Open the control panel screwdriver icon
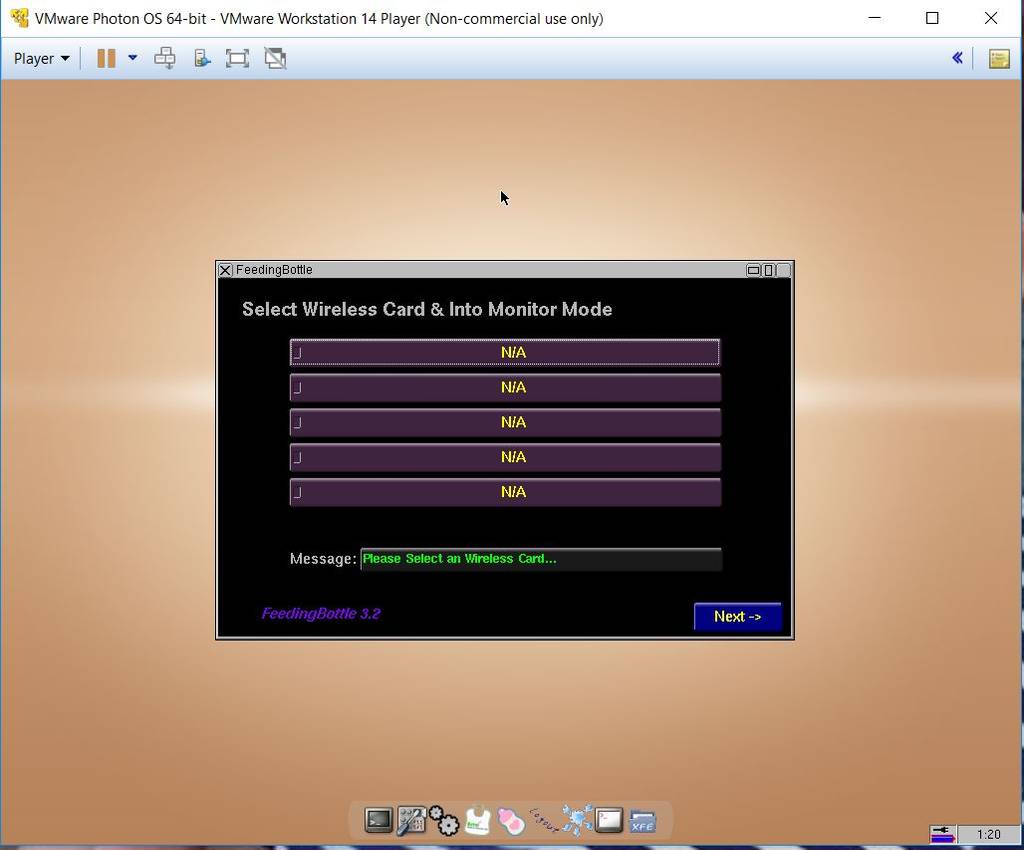 (411, 821)
